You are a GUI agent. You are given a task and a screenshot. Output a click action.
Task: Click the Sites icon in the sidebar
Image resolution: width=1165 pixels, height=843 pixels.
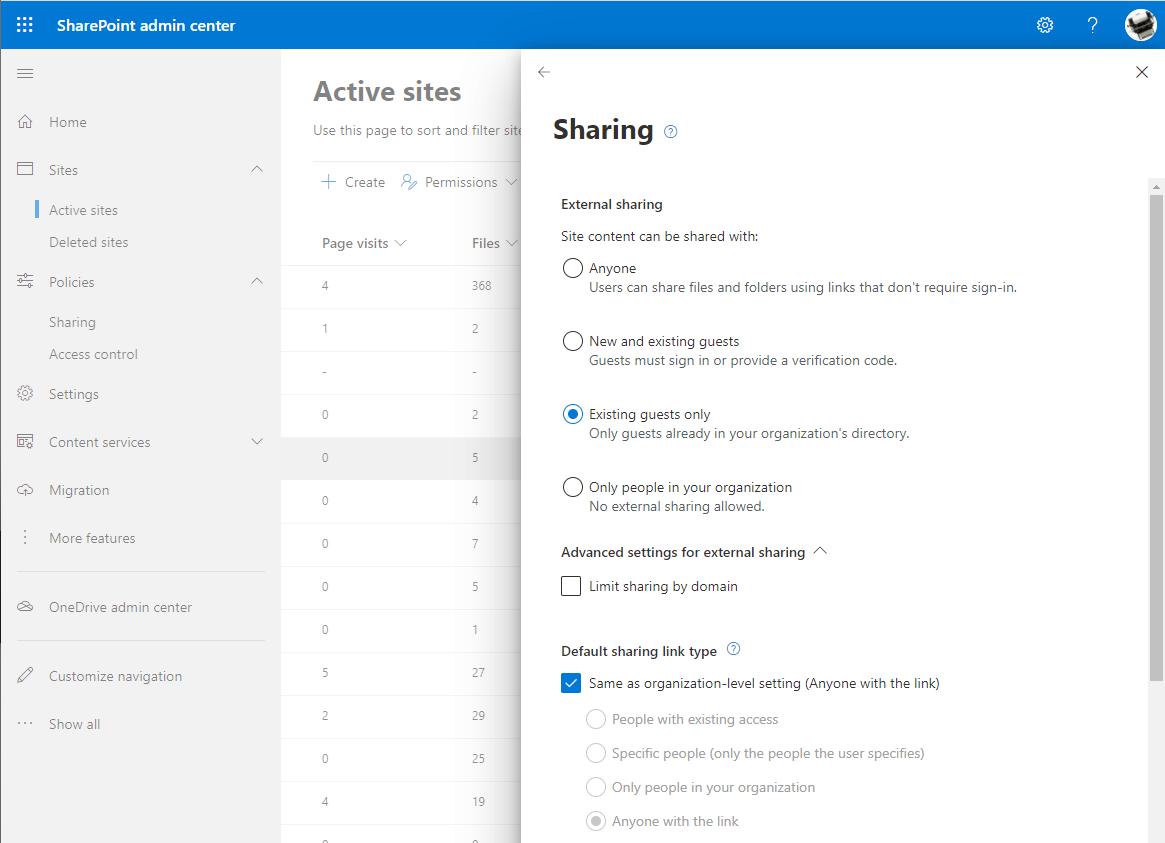click(x=25, y=169)
